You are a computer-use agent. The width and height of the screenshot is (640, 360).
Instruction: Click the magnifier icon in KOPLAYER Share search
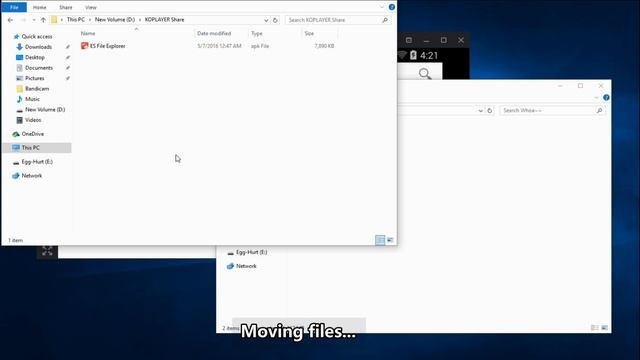pos(384,20)
